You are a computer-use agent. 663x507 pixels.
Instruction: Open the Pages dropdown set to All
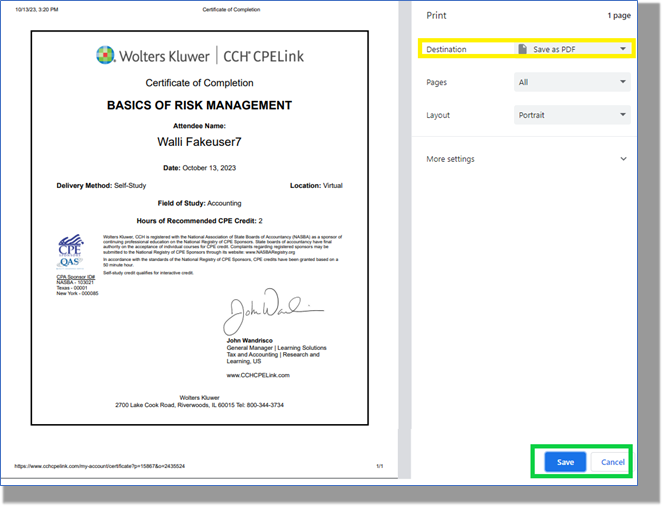click(x=572, y=82)
